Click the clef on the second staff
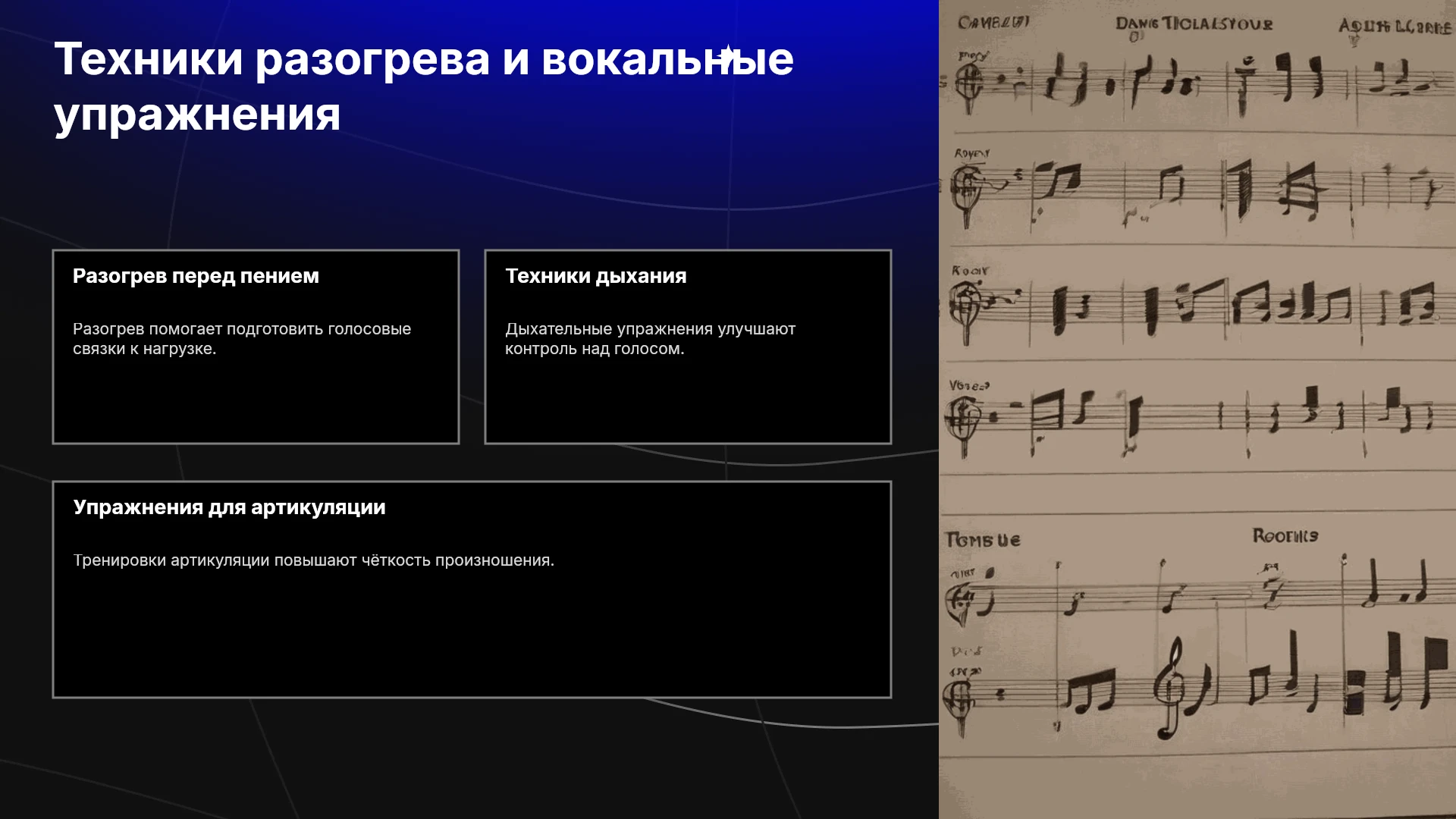This screenshot has height=819, width=1456. 968,190
